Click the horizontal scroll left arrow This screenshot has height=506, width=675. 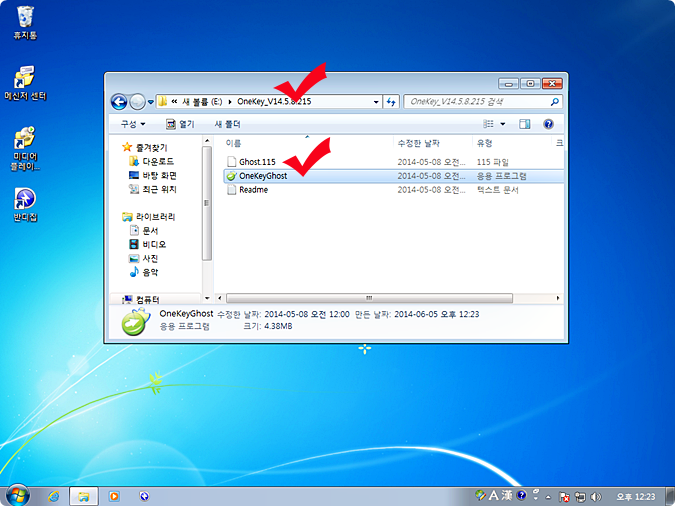[x=220, y=298]
